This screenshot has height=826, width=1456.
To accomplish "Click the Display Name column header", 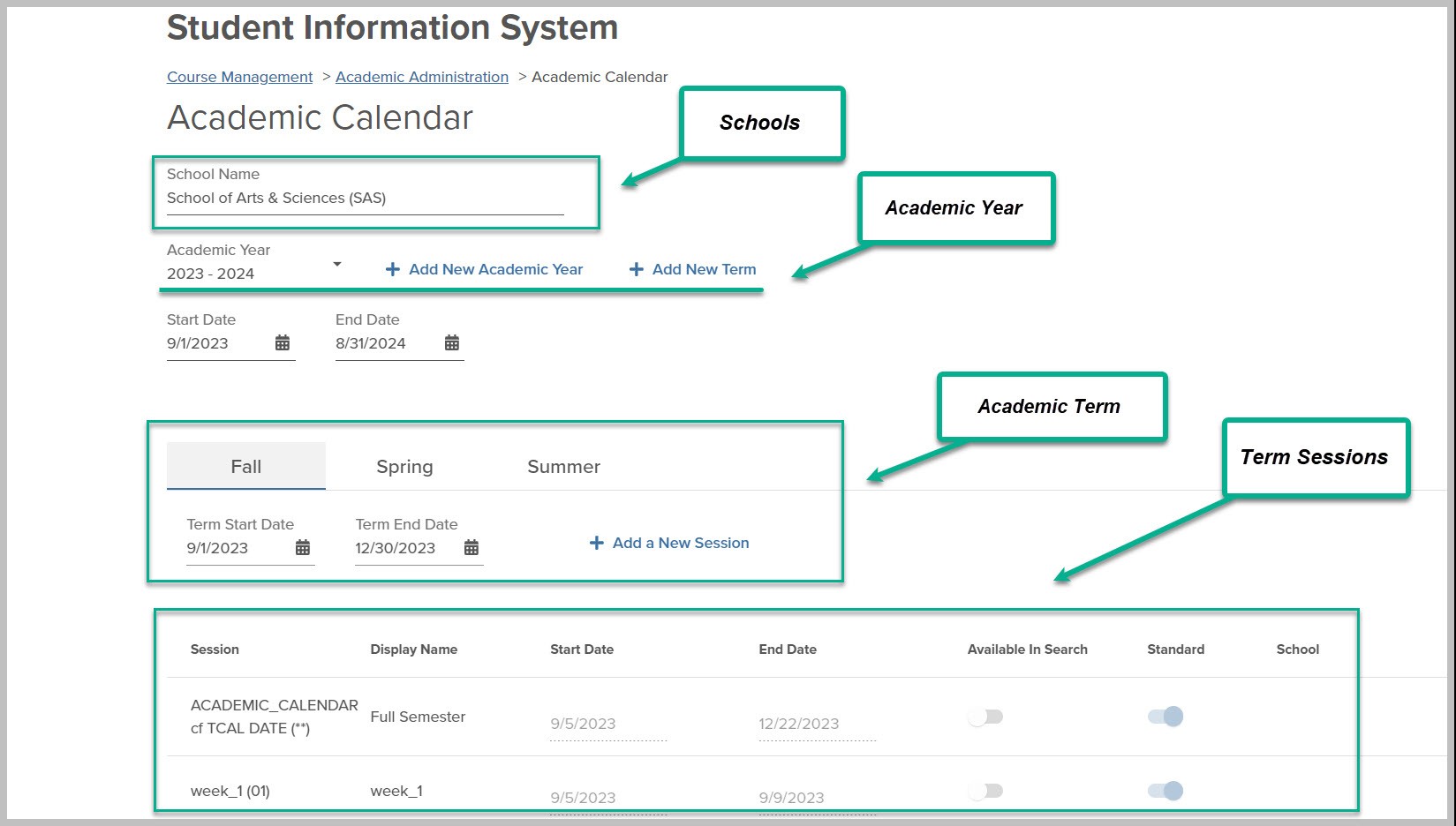I will [x=414, y=650].
